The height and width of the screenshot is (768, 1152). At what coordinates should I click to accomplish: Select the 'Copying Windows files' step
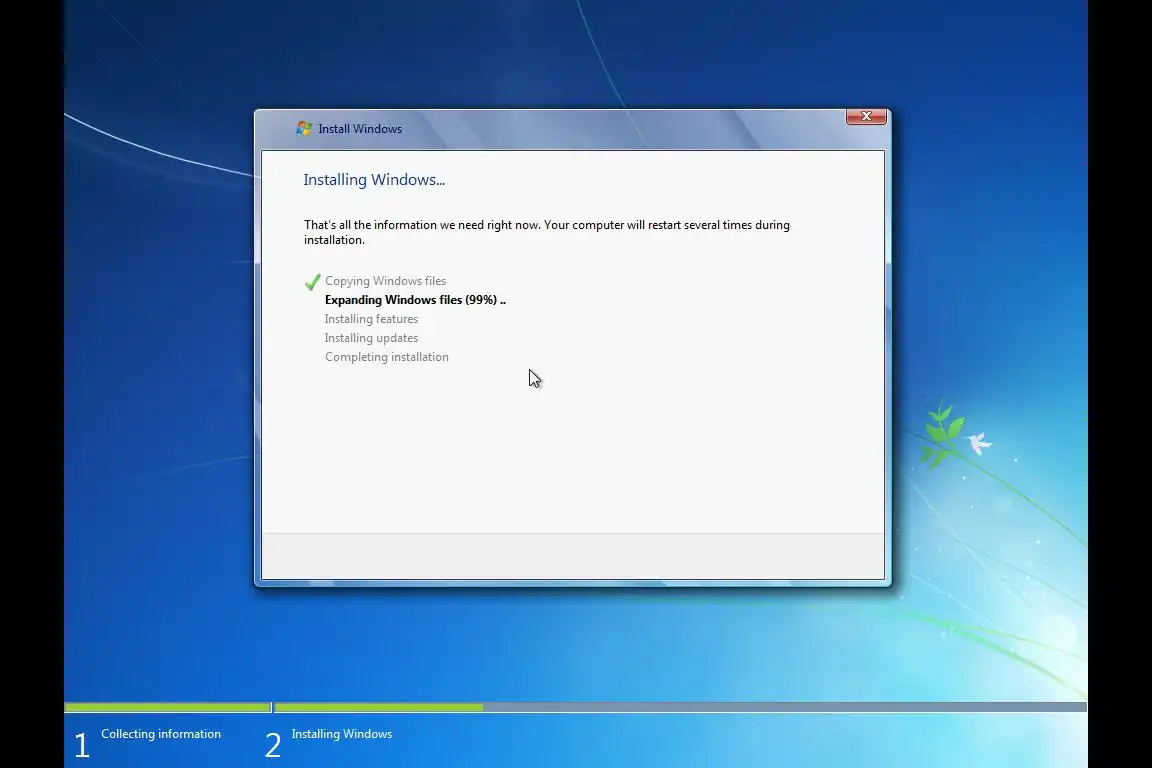coord(385,281)
